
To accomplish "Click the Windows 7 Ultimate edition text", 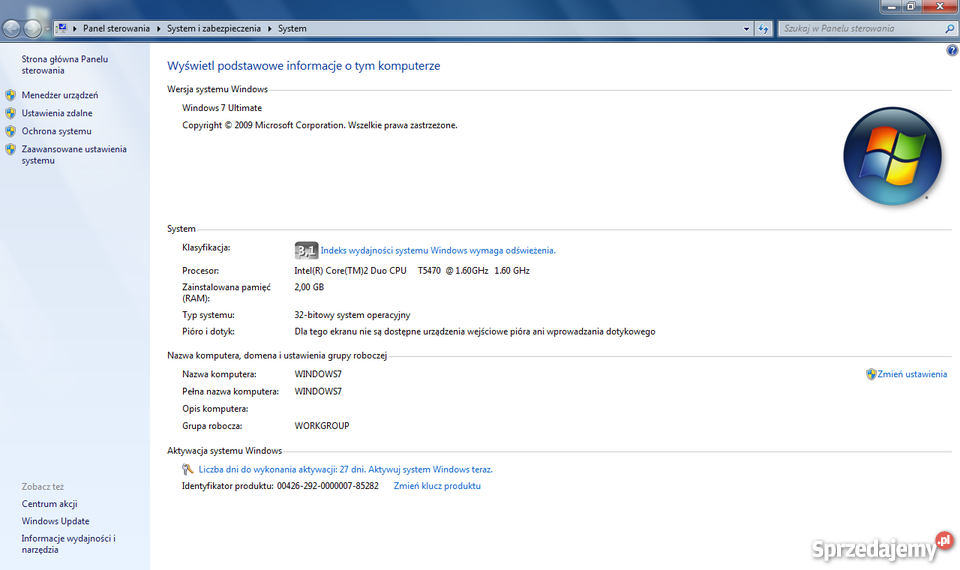I will point(222,108).
